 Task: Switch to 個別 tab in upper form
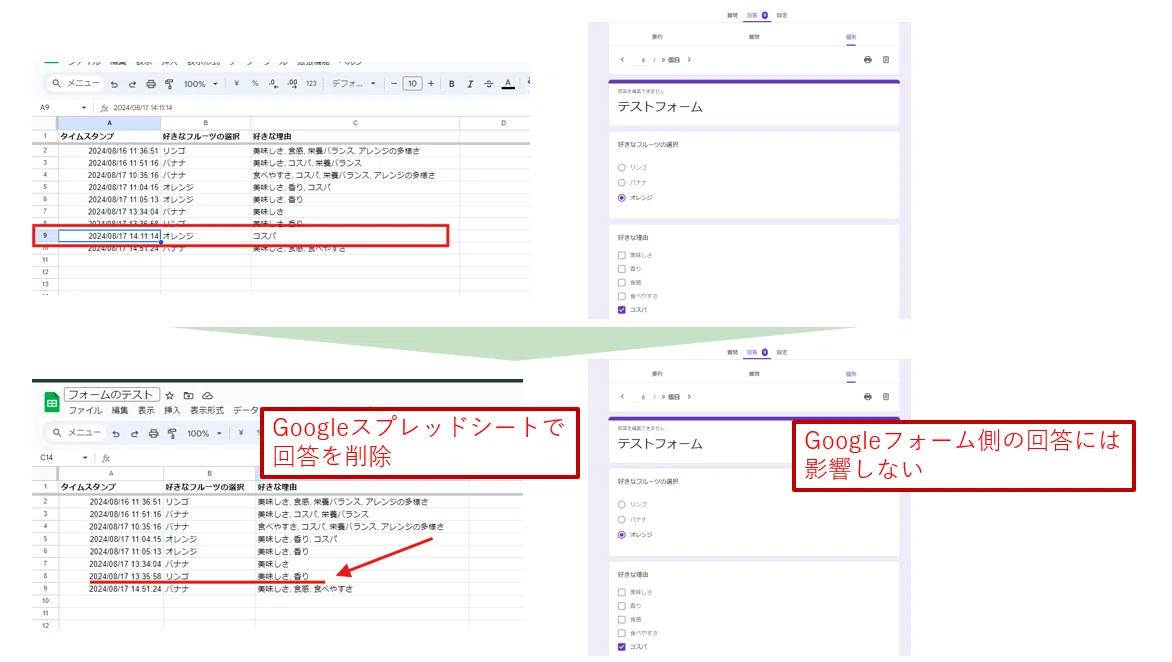[851, 37]
